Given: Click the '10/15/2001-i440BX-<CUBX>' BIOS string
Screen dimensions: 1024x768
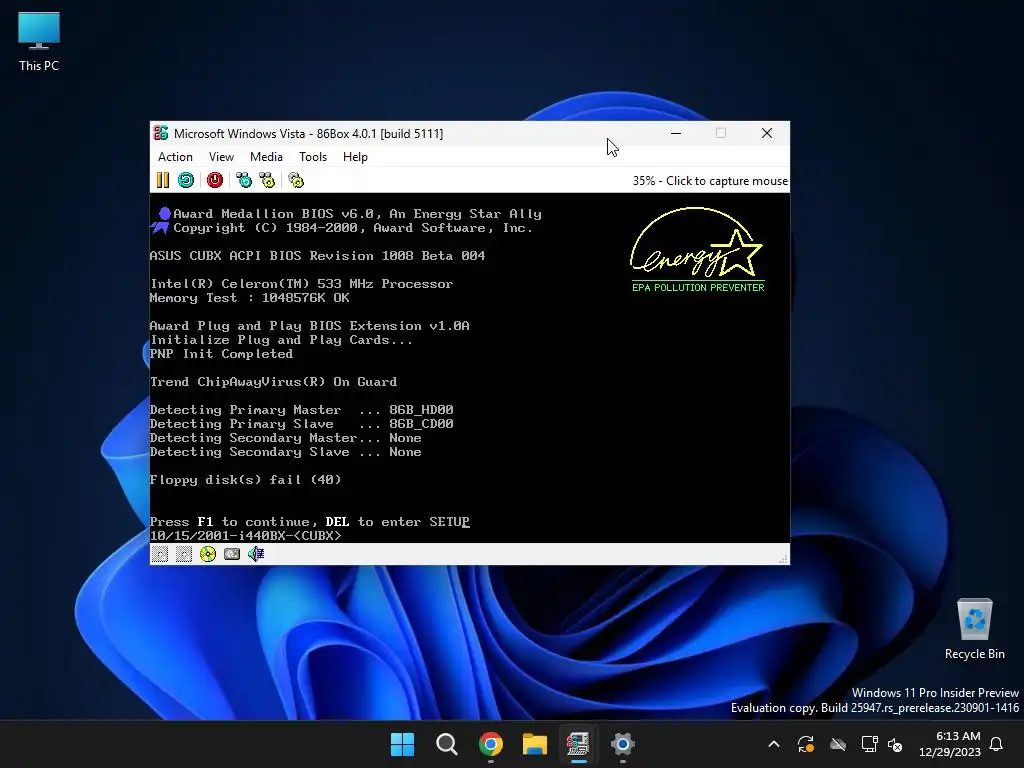Looking at the screenshot, I should click(246, 536).
